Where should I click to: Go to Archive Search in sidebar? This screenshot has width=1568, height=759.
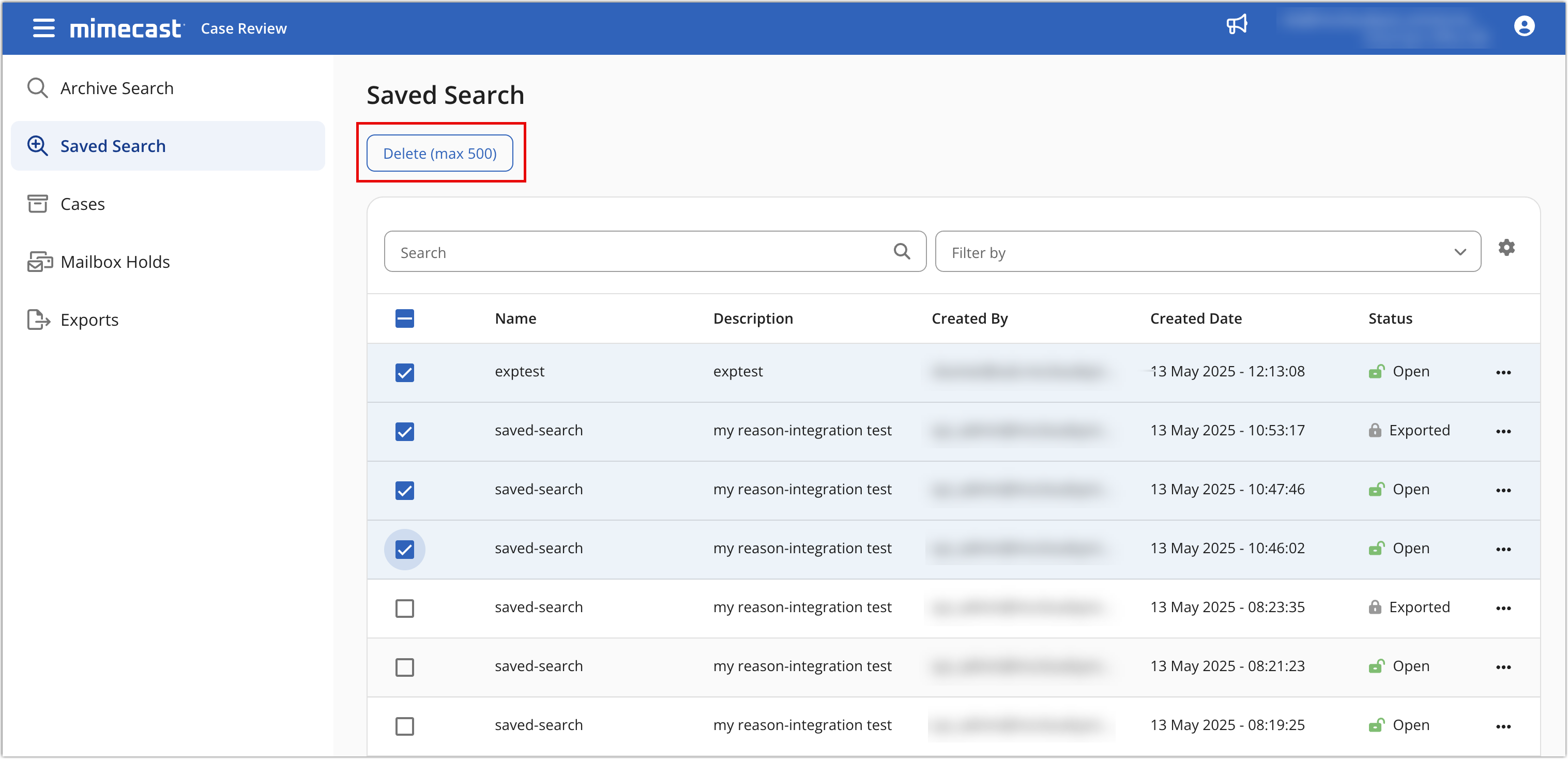pos(116,88)
